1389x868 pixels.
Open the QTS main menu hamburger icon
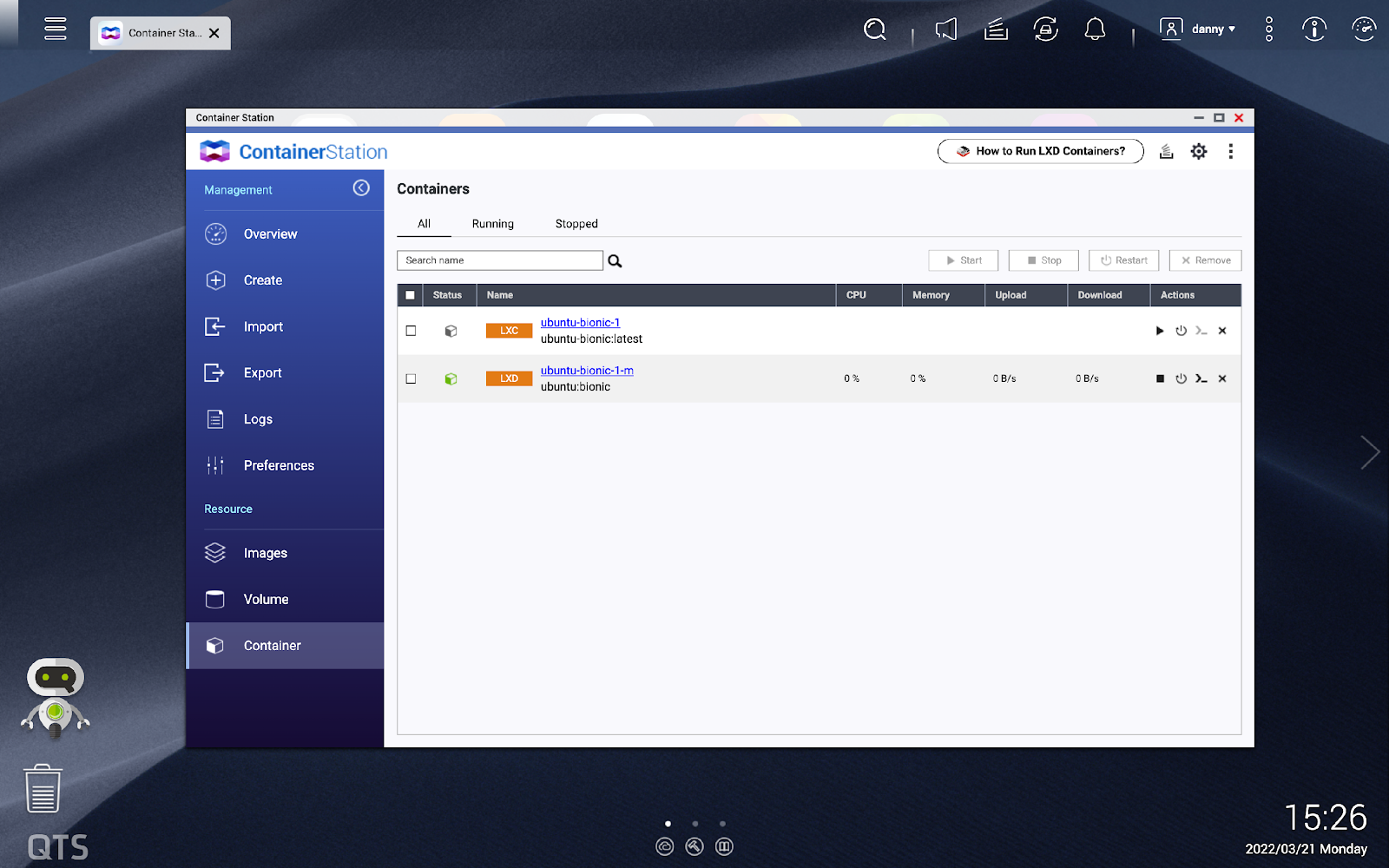(56, 29)
